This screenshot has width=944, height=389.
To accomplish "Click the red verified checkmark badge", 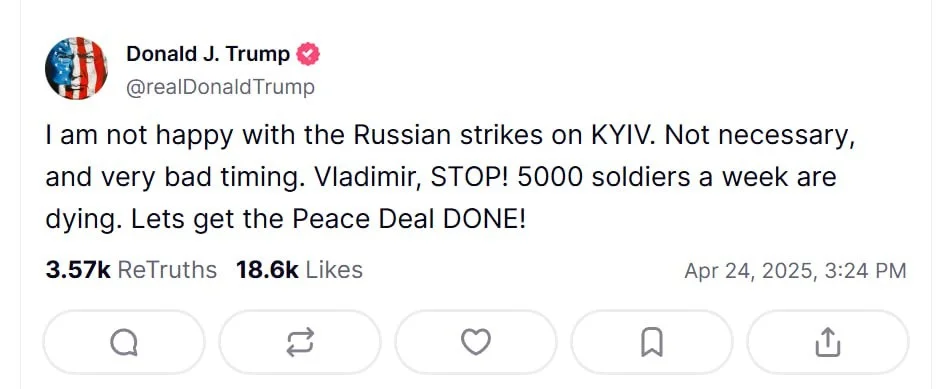I will click(308, 55).
